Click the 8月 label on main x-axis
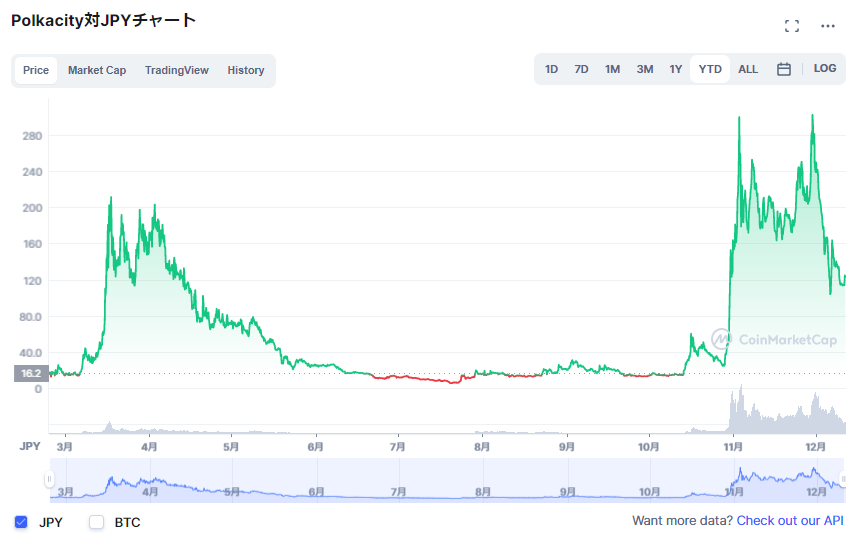The height and width of the screenshot is (546, 868). (x=482, y=446)
